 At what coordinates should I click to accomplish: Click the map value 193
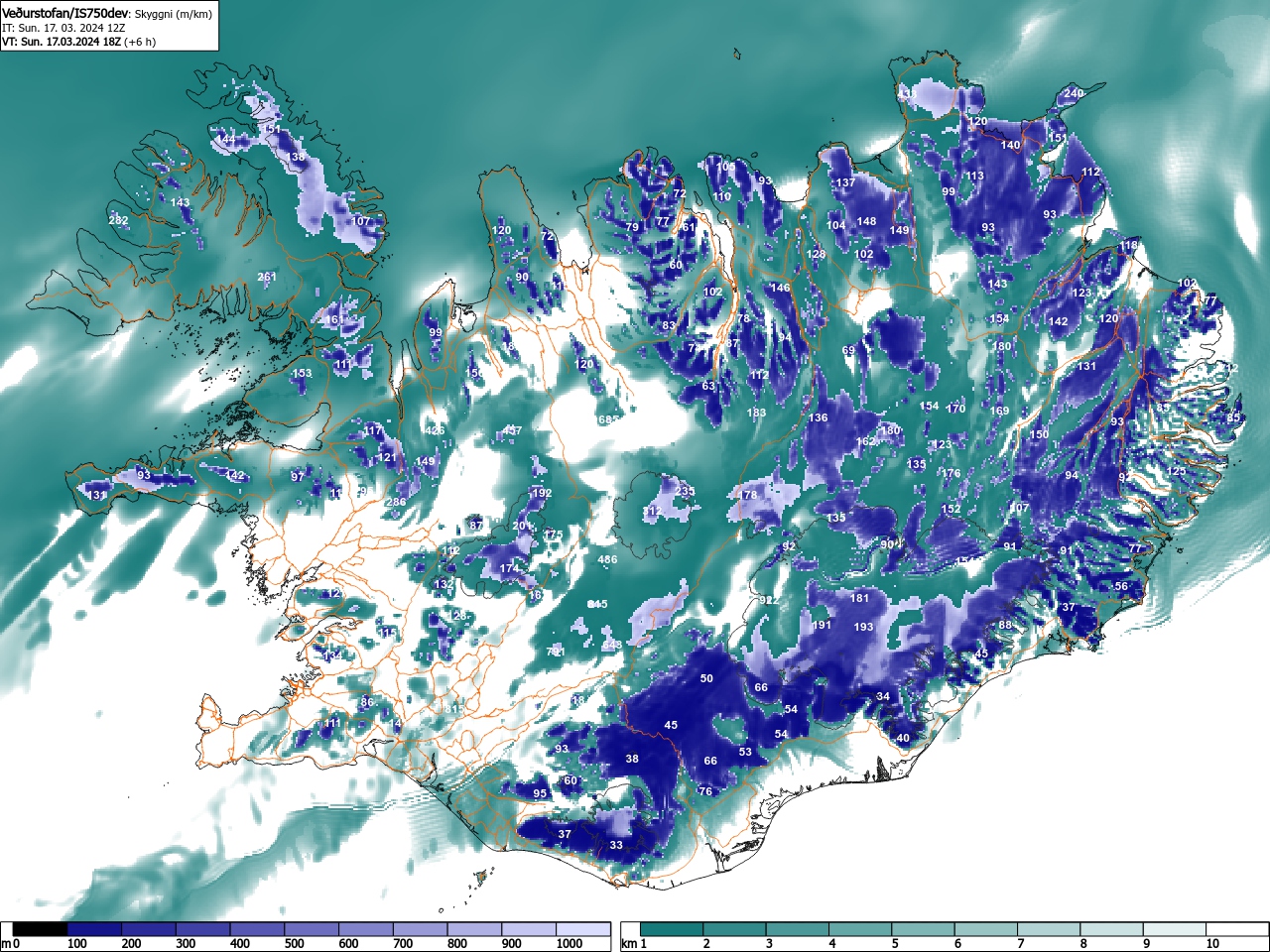(863, 627)
